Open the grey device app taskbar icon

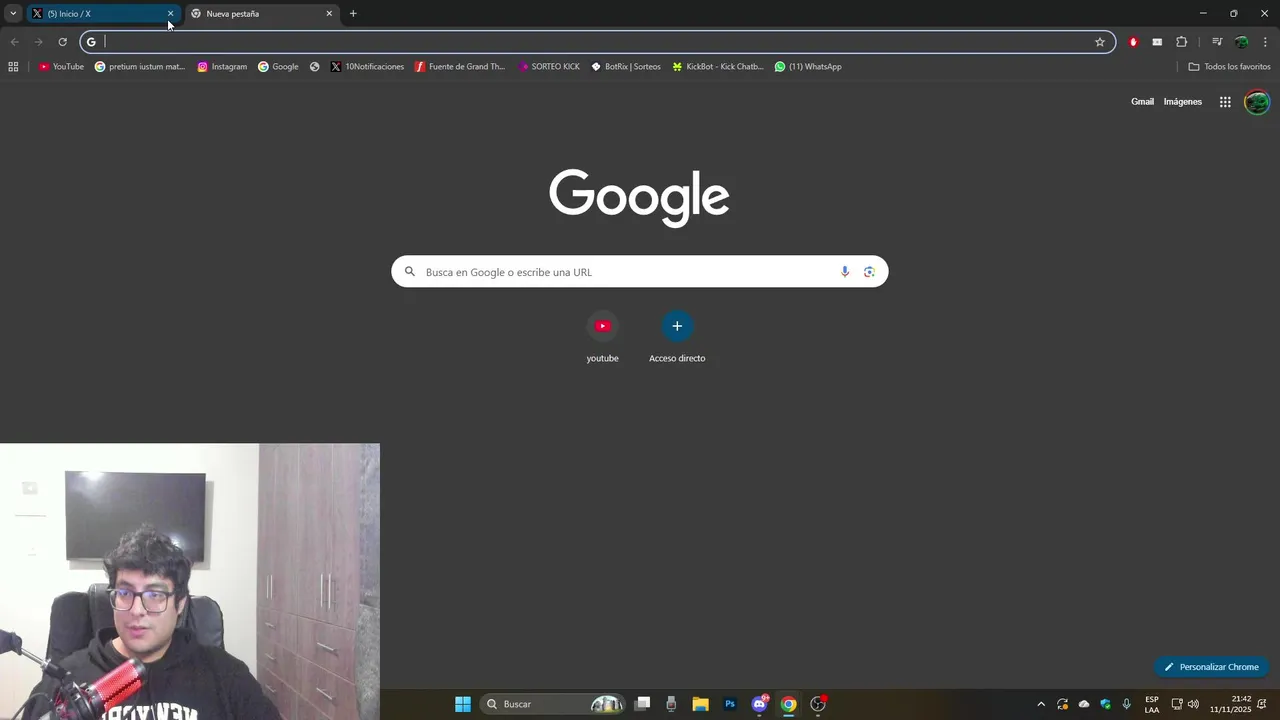point(671,704)
